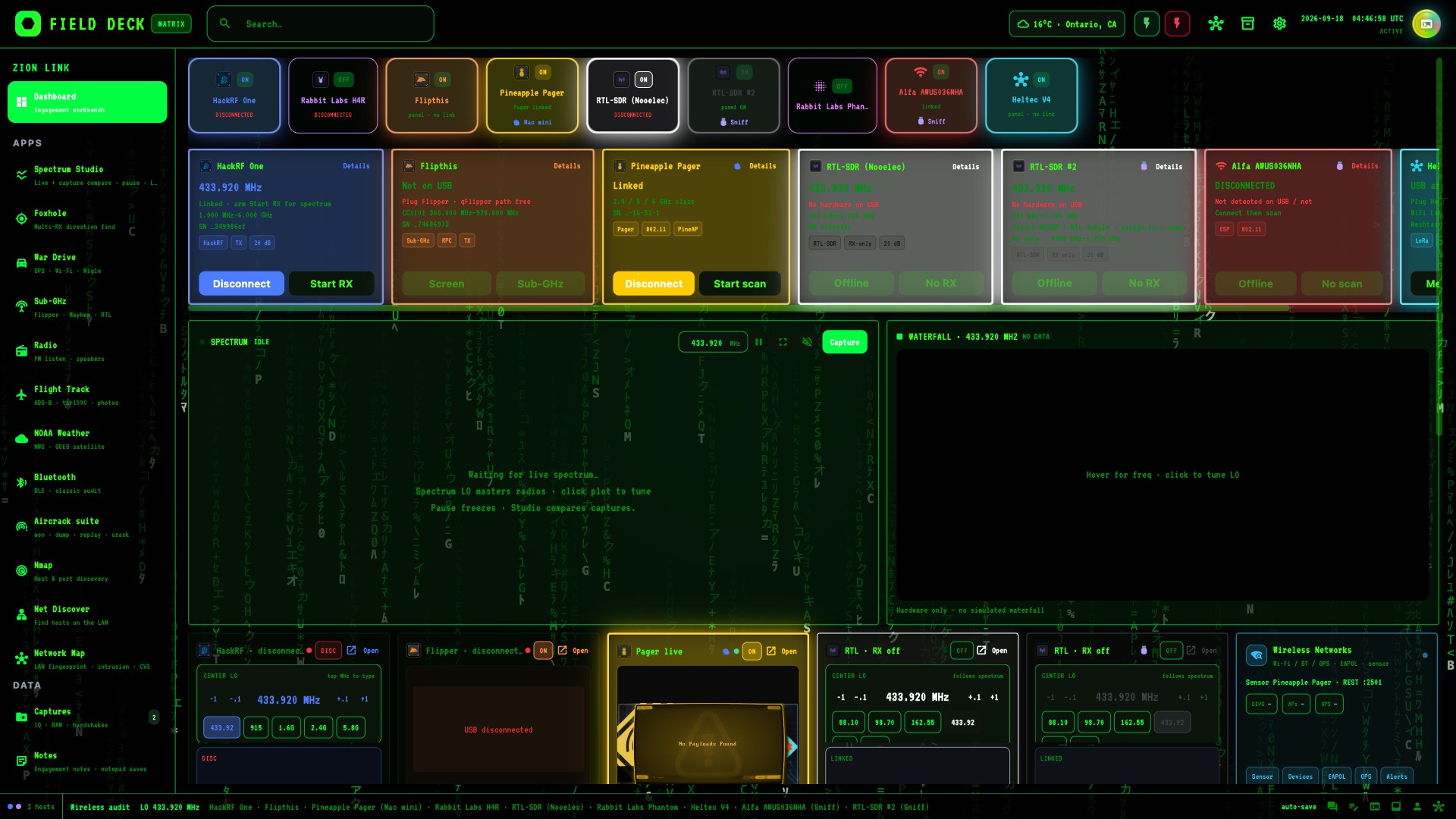This screenshot has width=1456, height=819.
Task: Toggle OFF switch on first RTL RX off panel
Action: click(962, 651)
